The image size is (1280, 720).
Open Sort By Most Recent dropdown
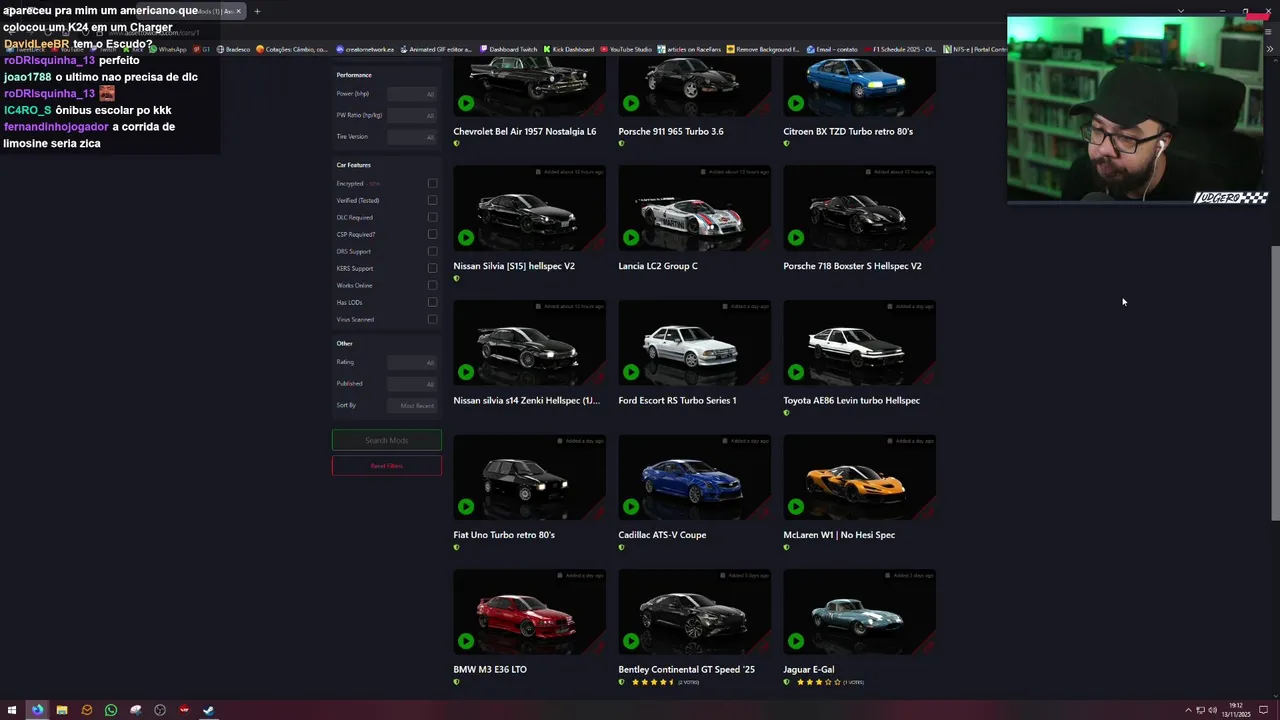(x=412, y=405)
